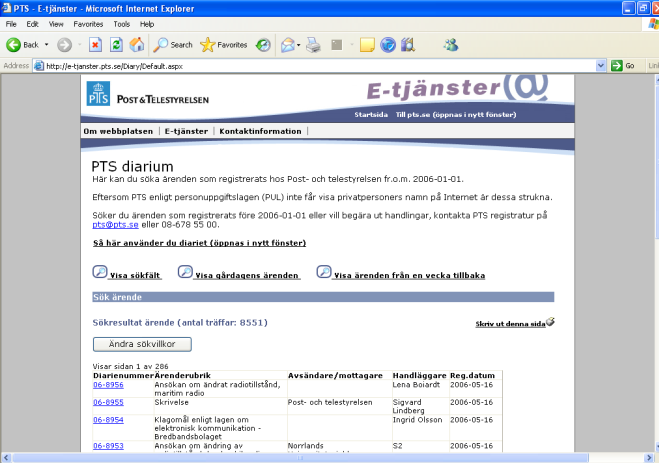Click the printer icon next to Skriv ut denna sida
The image size is (659, 463).
[x=550, y=322]
